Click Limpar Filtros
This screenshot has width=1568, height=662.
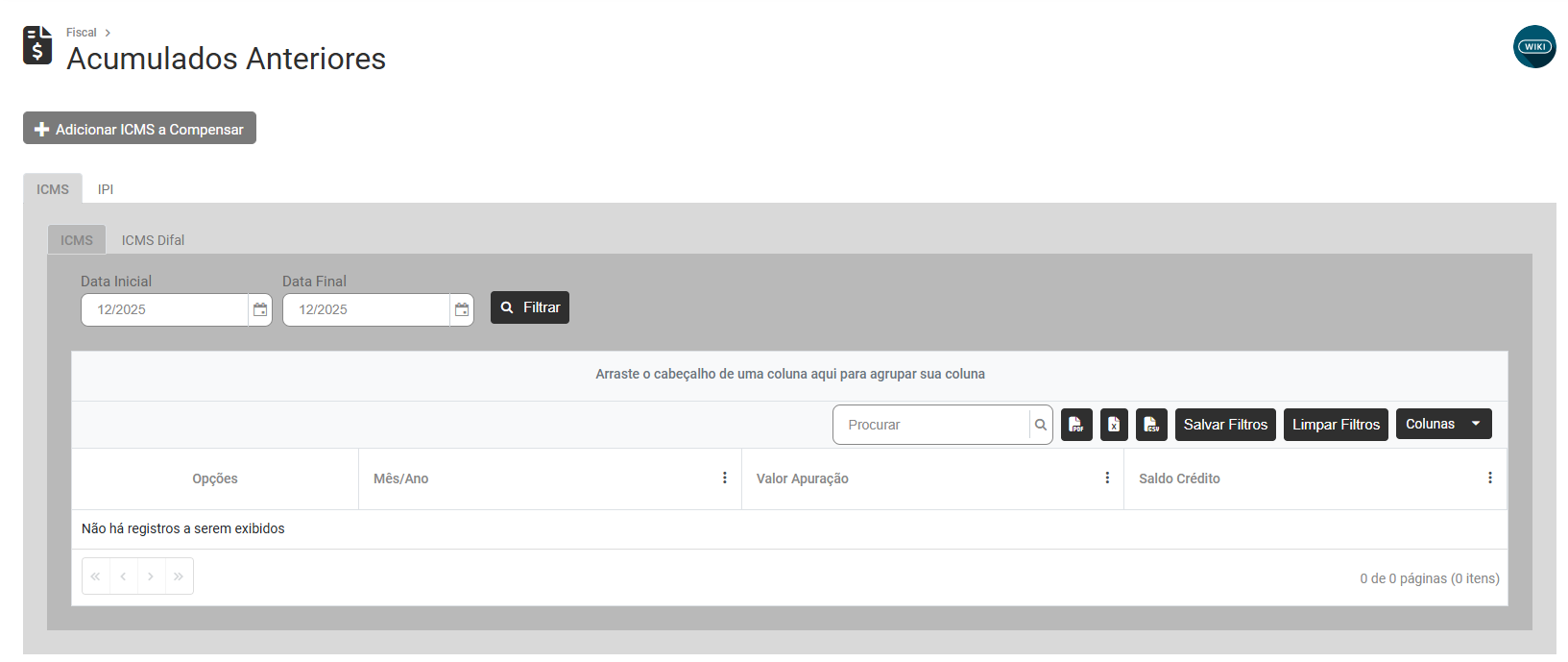coord(1336,425)
